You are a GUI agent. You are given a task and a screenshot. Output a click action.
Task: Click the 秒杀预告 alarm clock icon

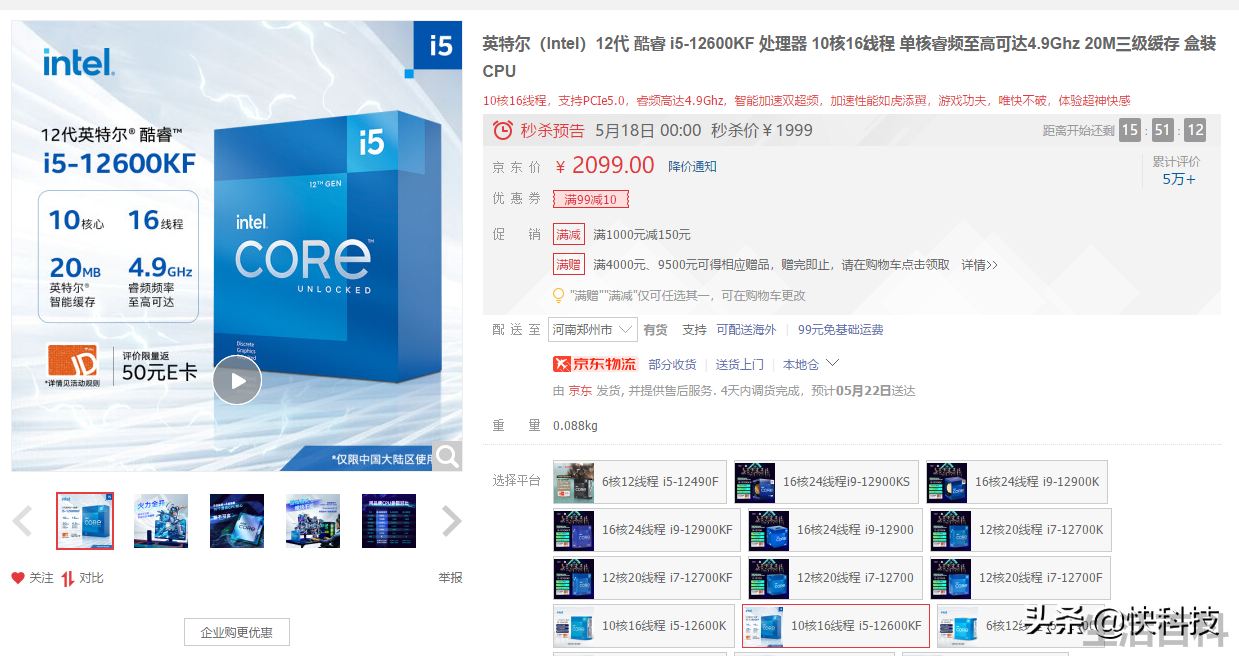click(x=503, y=130)
